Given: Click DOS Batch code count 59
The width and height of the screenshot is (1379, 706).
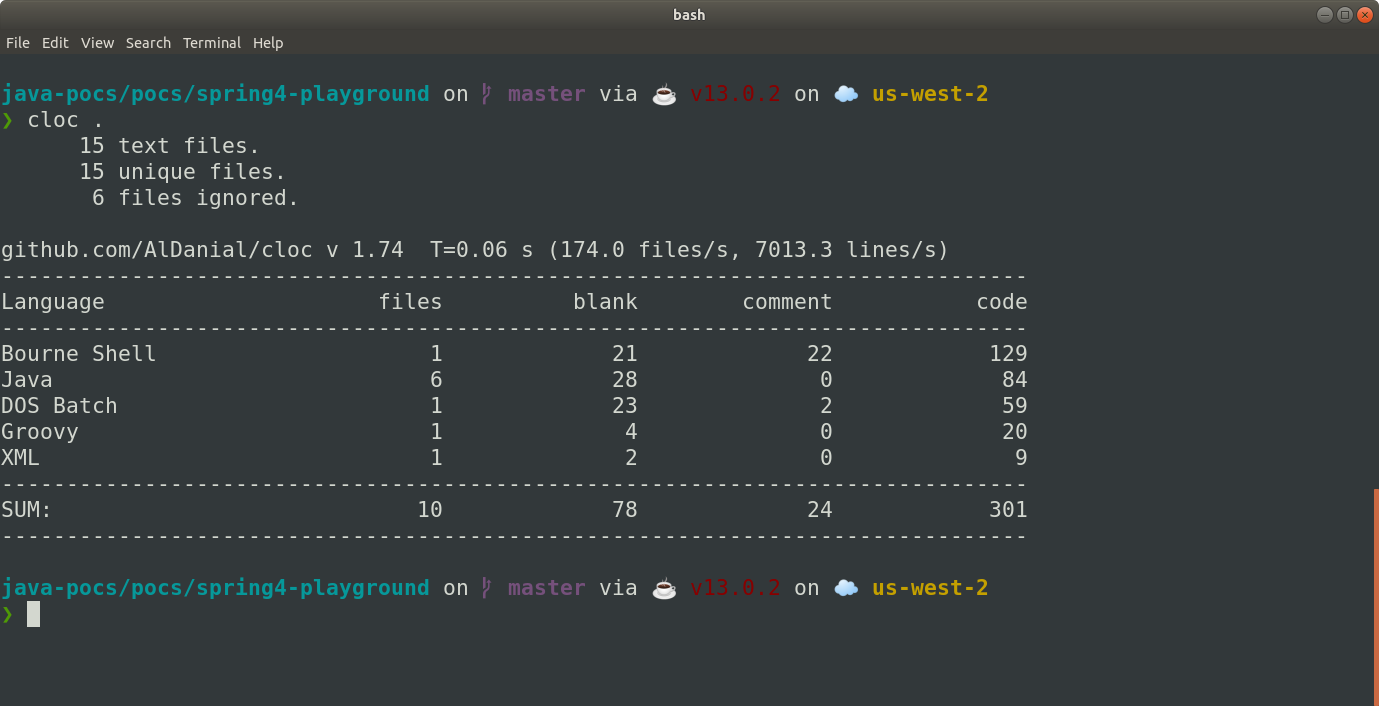Looking at the screenshot, I should pyautogui.click(x=1015, y=406).
